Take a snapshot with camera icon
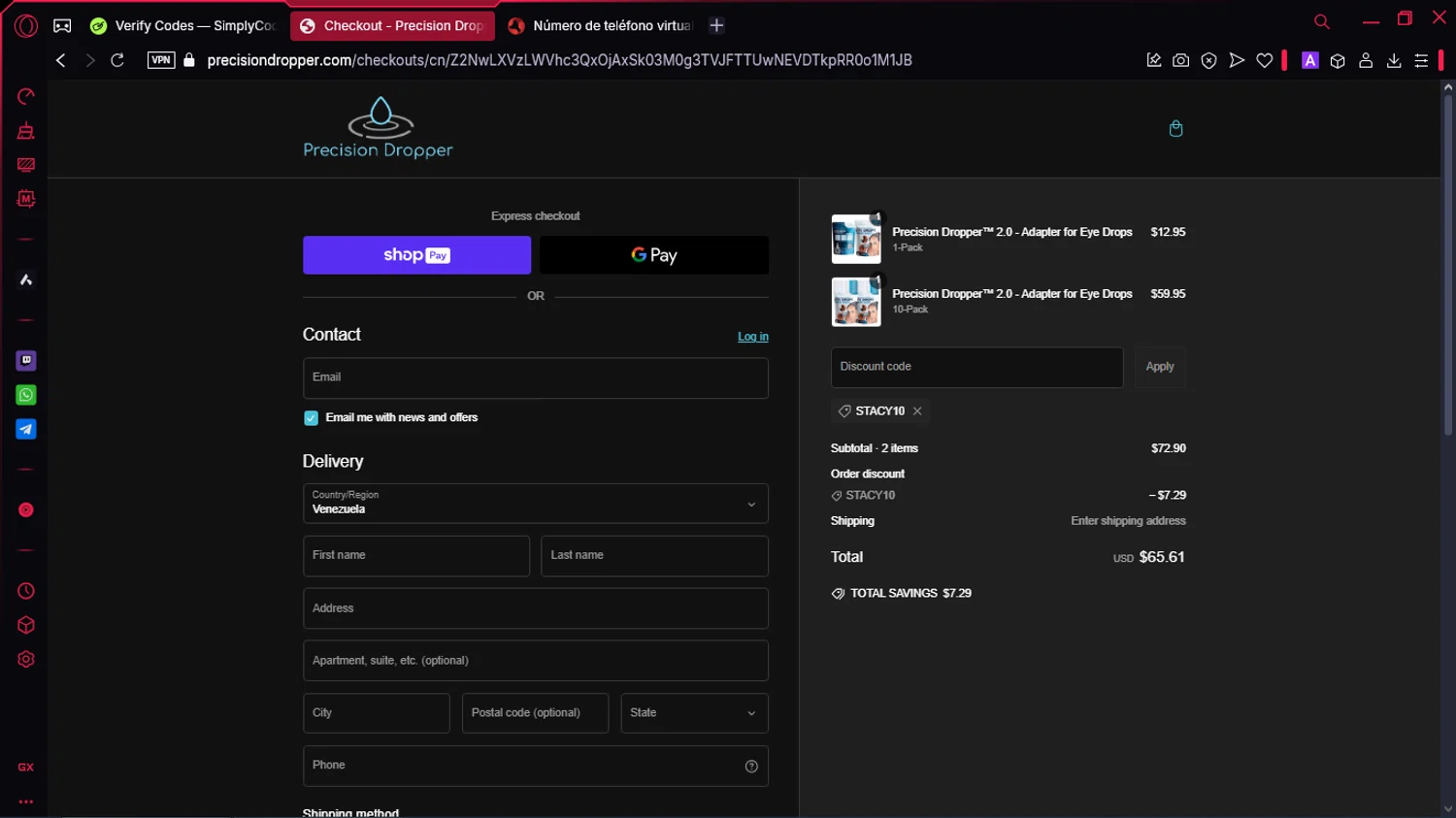1456x818 pixels. [1180, 60]
